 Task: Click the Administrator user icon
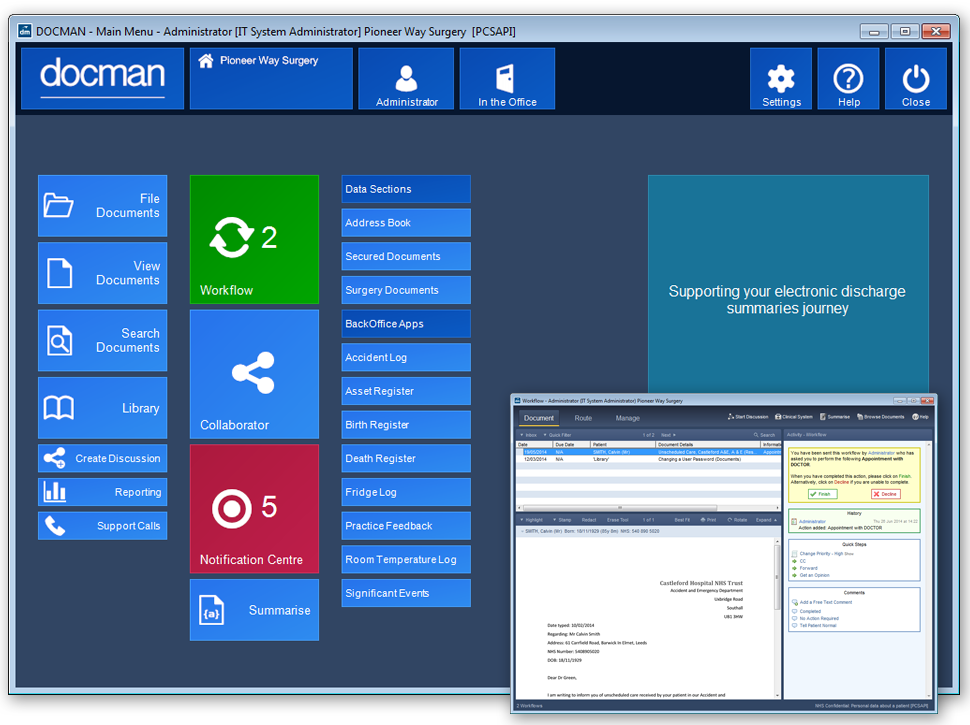406,79
